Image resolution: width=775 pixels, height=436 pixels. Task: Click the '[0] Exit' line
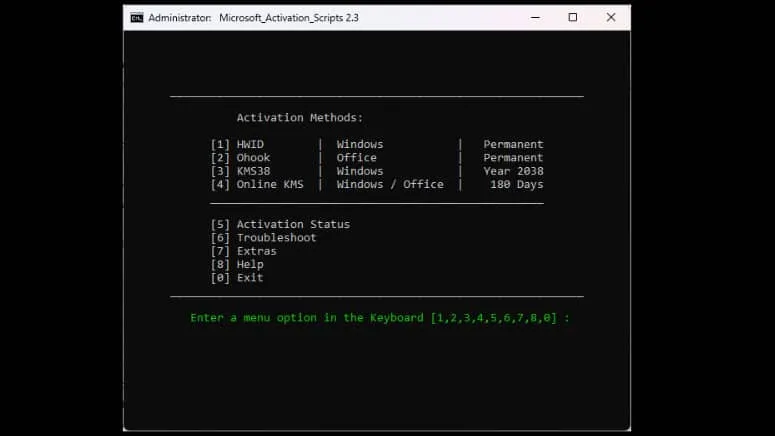237,278
